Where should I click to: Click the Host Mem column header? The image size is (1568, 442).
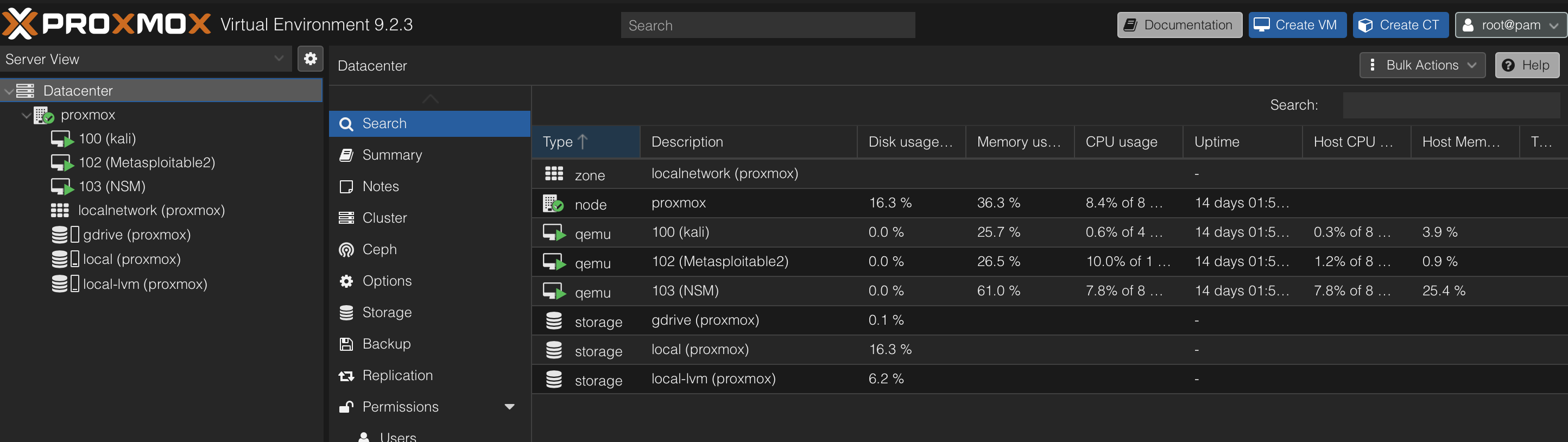[1465, 142]
